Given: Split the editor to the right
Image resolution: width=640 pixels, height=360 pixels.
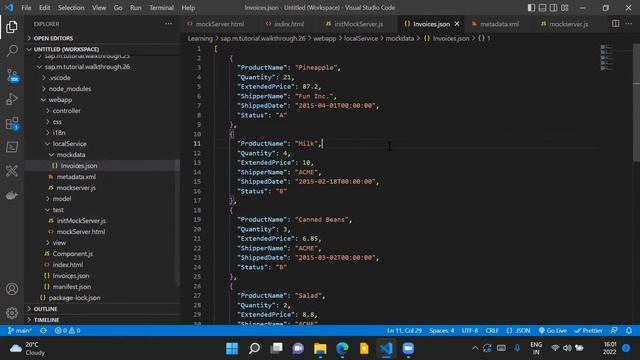Looking at the screenshot, I should click(x=615, y=24).
